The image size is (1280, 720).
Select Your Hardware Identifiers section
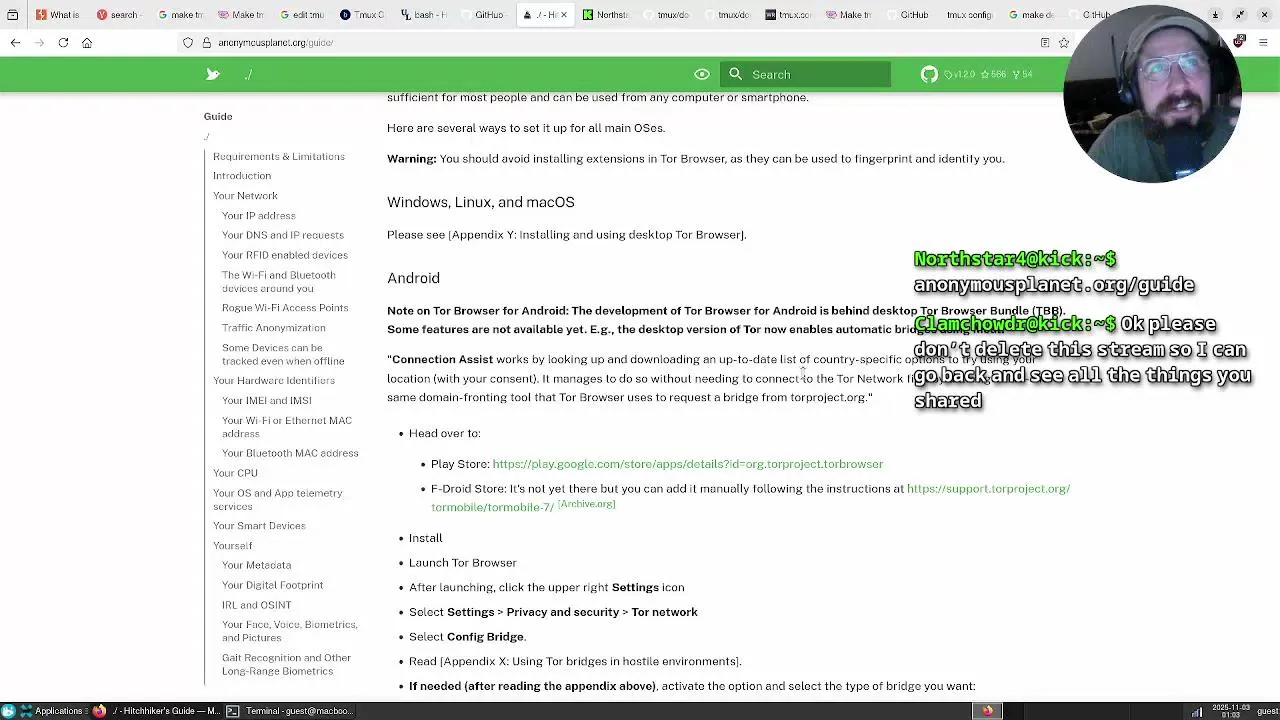tap(274, 381)
